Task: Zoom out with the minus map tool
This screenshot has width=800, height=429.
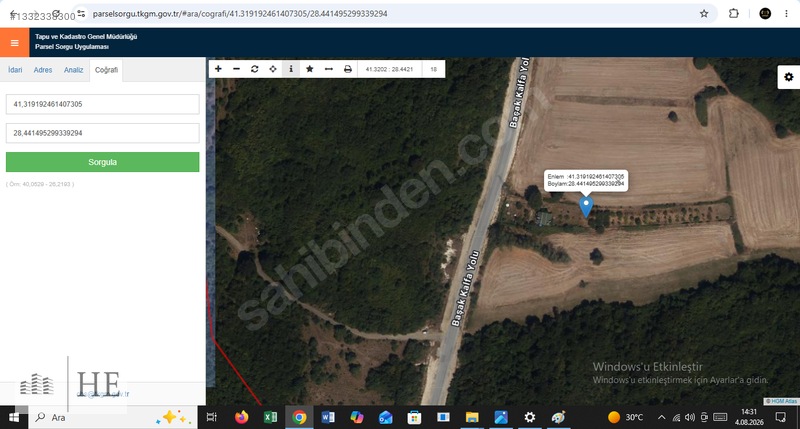Action: click(x=236, y=69)
